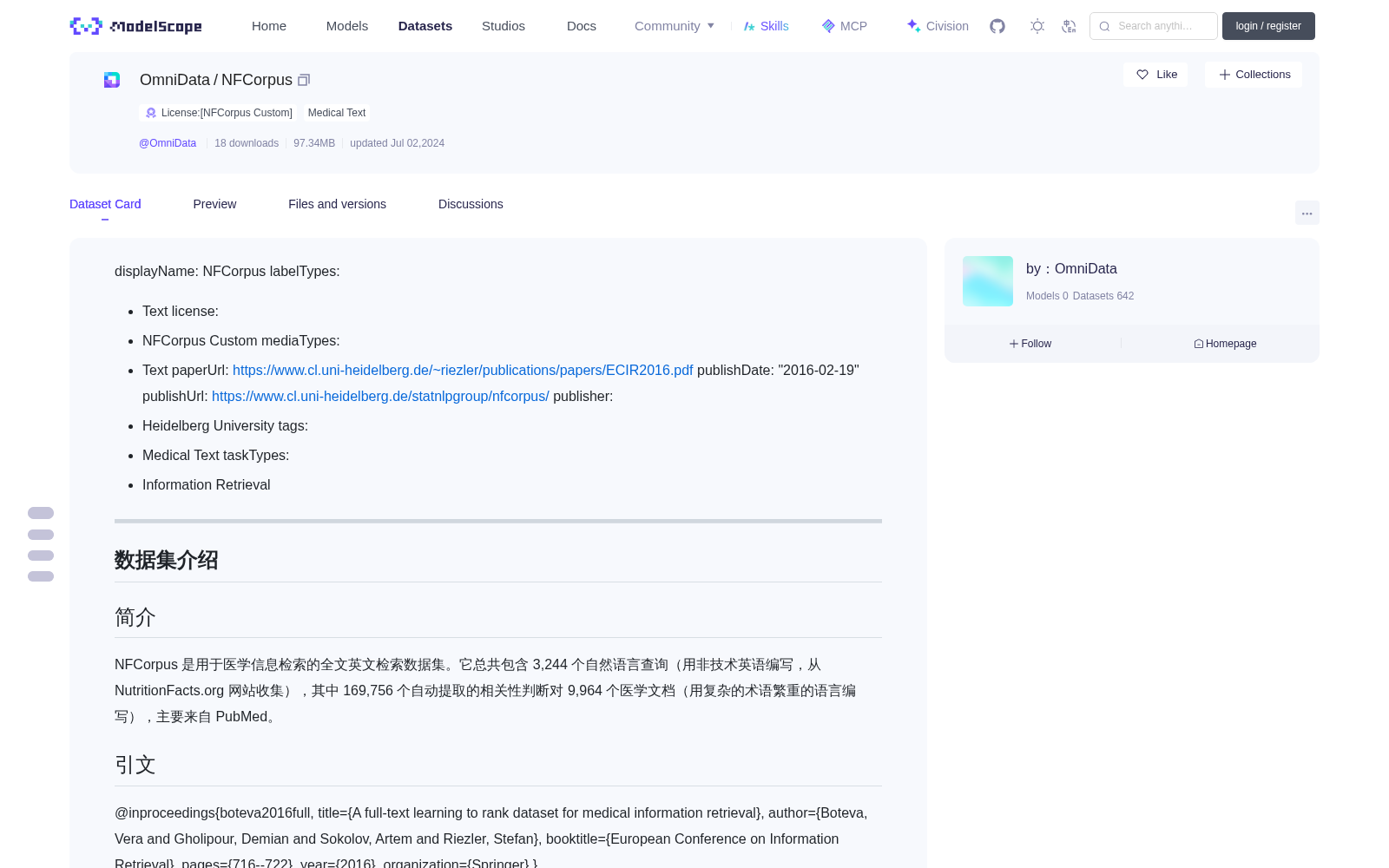The image size is (1389, 868).
Task: Open the statnlpgroup/nfcorpus publish link
Action: coord(380,396)
